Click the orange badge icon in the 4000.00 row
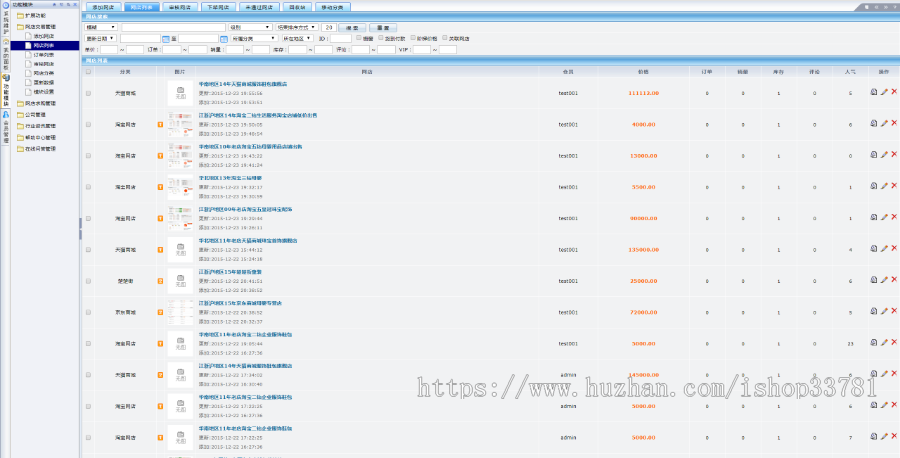 pos(160,125)
